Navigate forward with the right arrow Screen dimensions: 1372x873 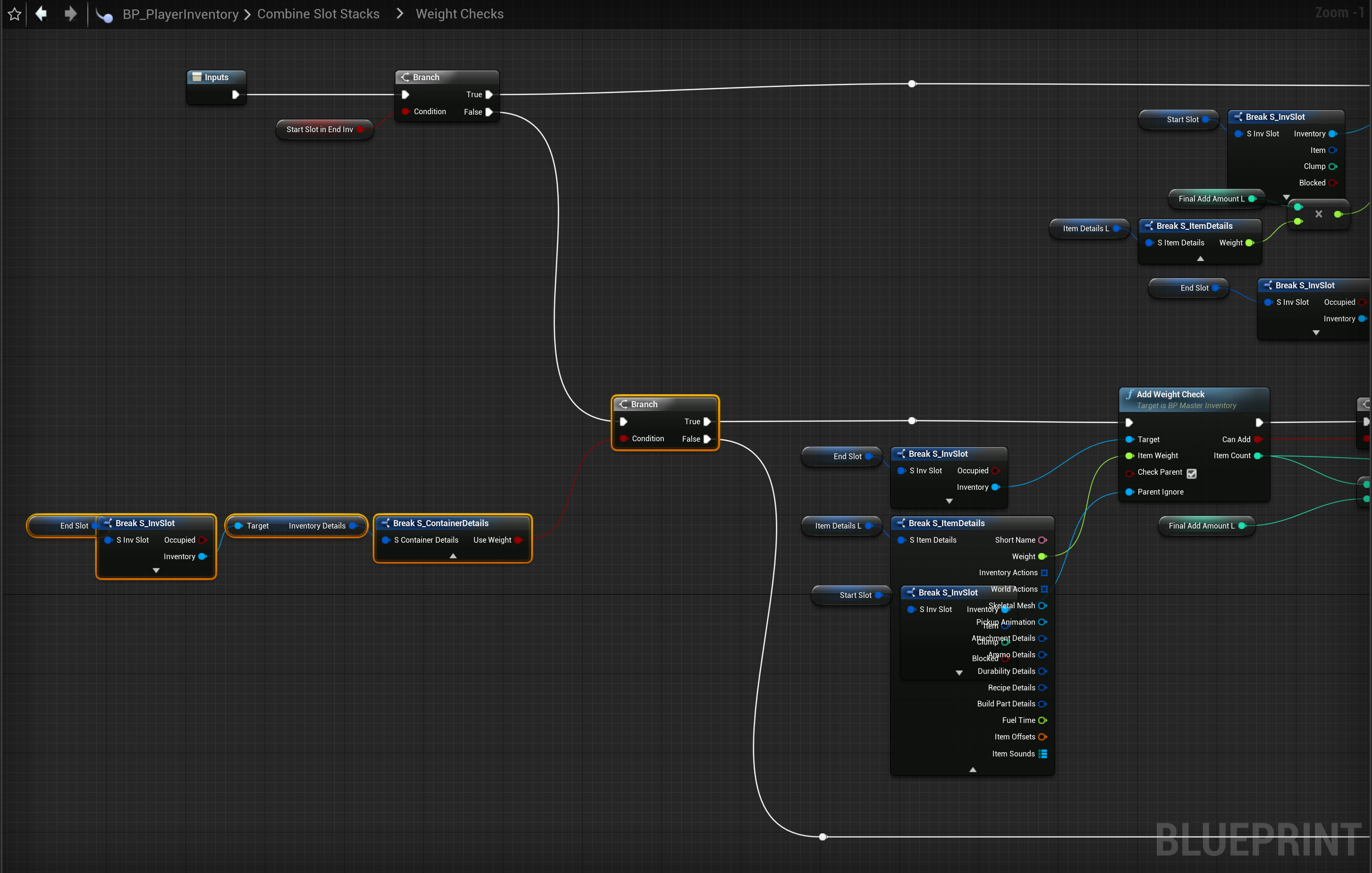pyautogui.click(x=71, y=13)
